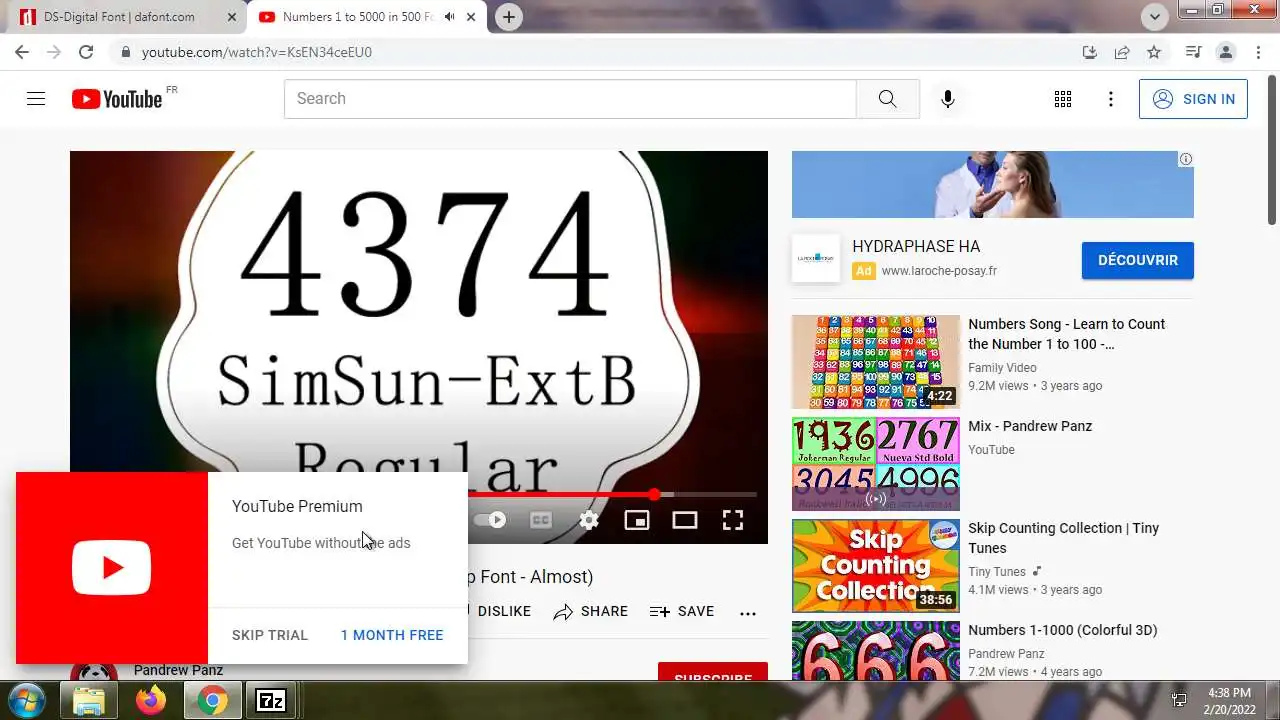The image size is (1280, 720).
Task: Click the search magnifier button
Action: pos(887,99)
